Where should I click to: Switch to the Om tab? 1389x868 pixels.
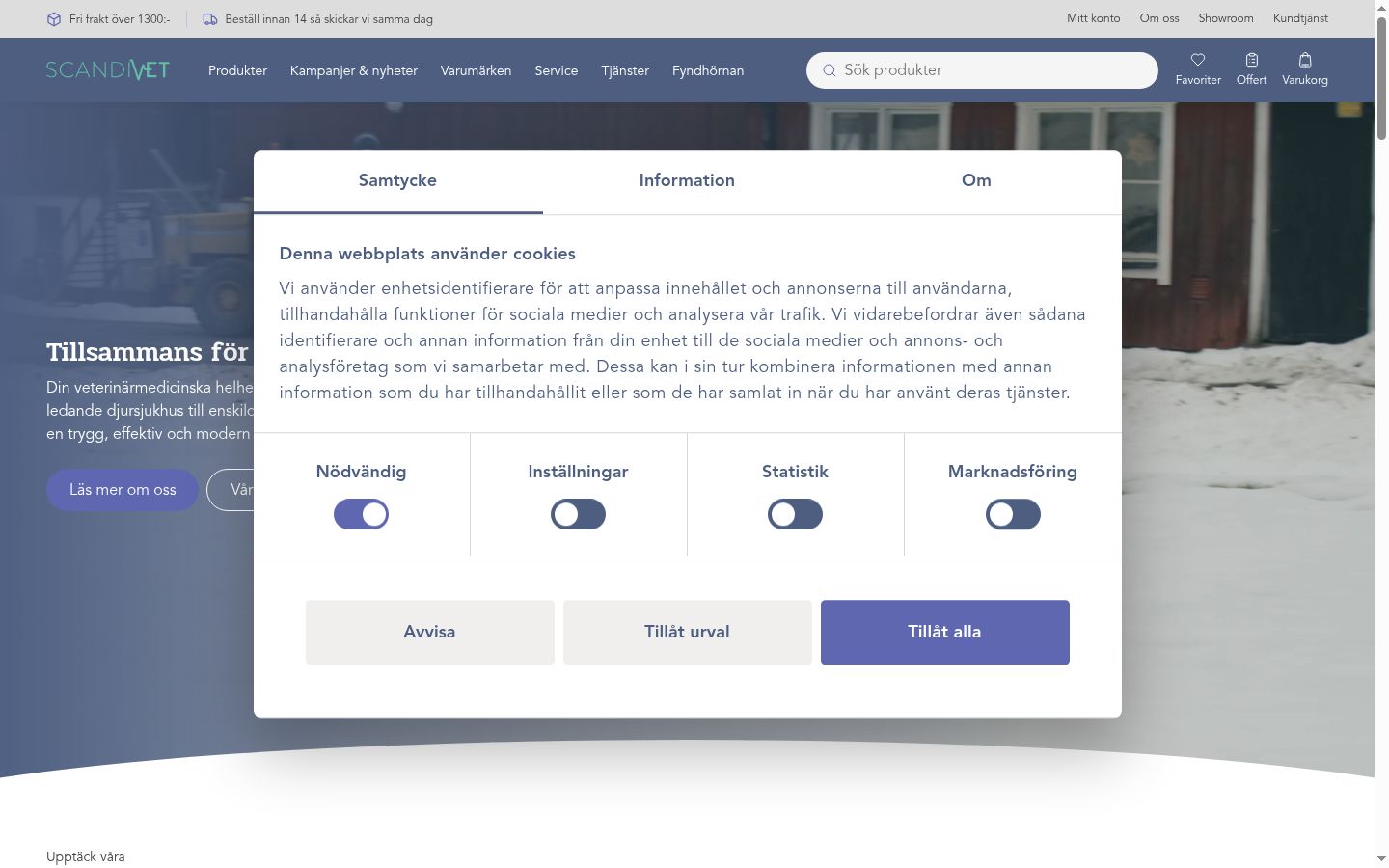(976, 181)
